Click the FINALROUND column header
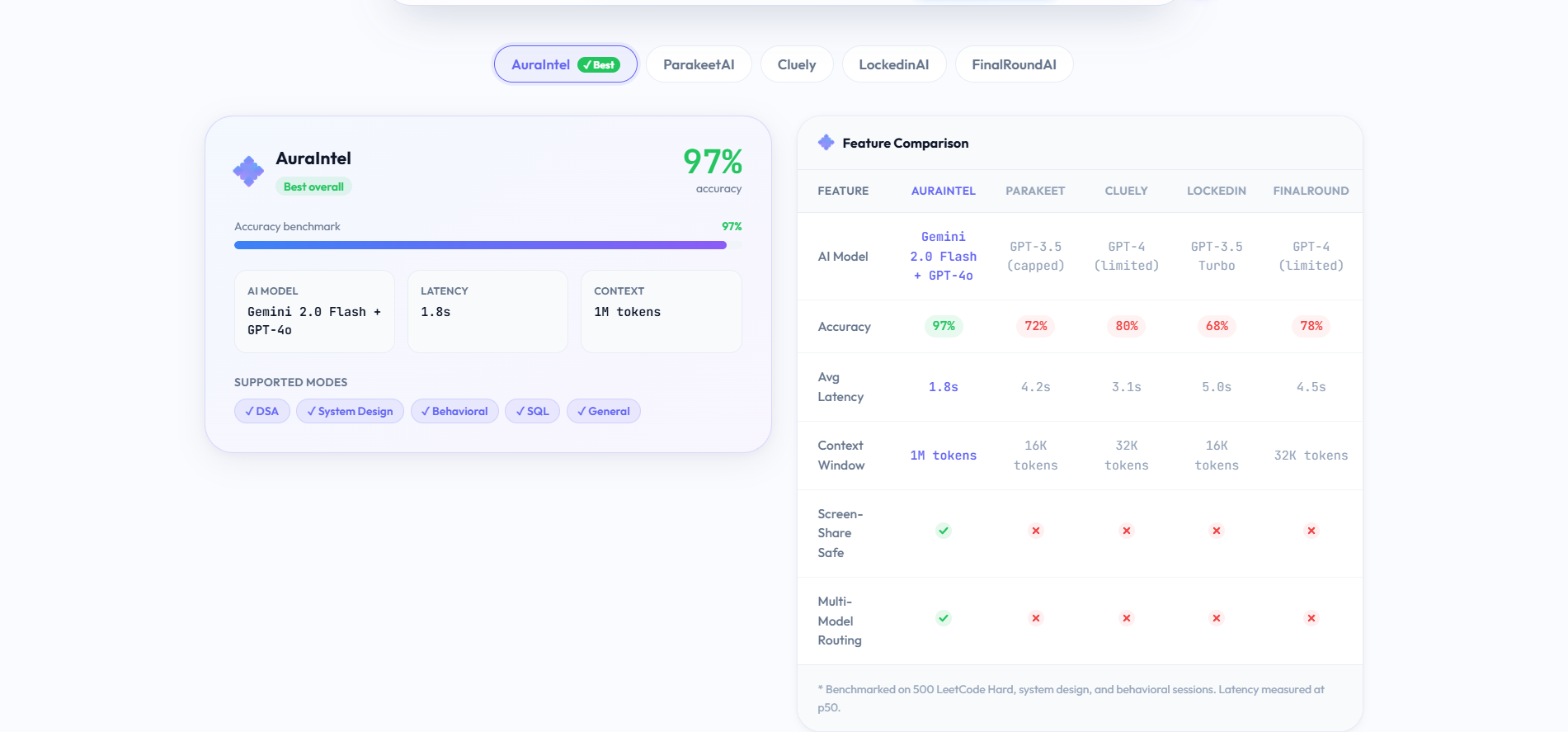1568x732 pixels. 1311,191
